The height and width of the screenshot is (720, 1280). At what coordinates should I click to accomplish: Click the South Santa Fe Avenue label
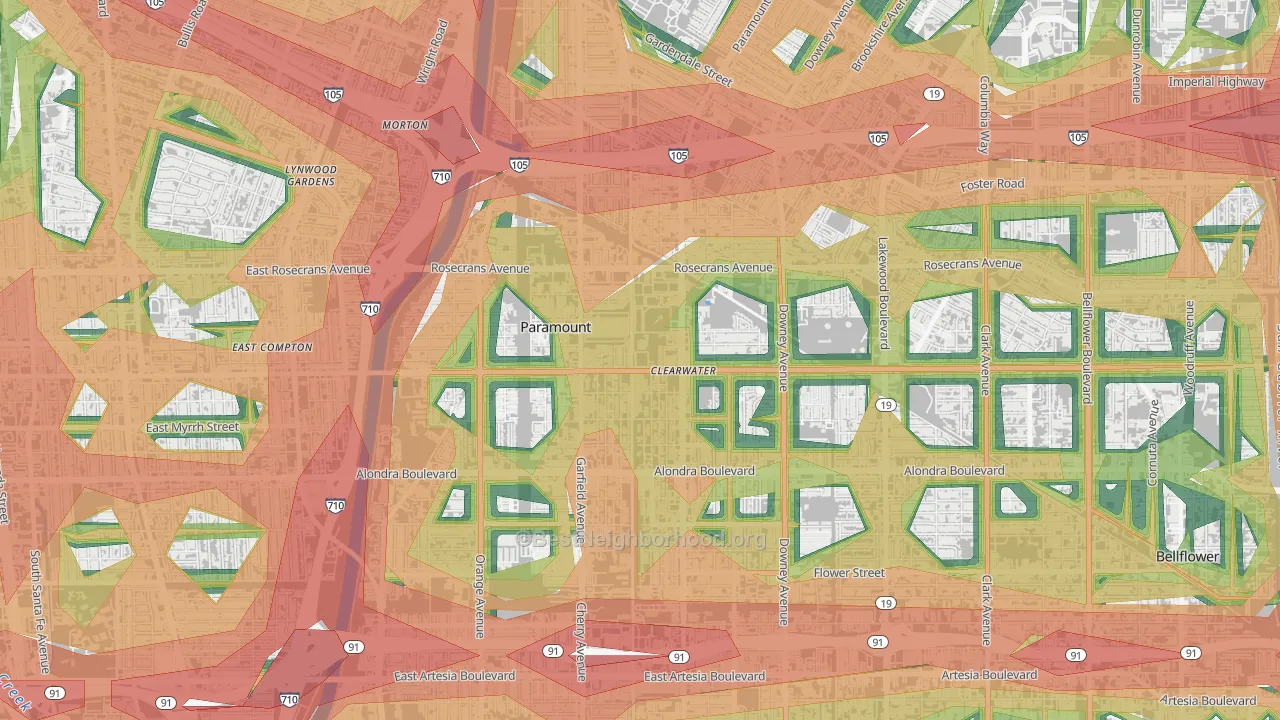coord(39,611)
